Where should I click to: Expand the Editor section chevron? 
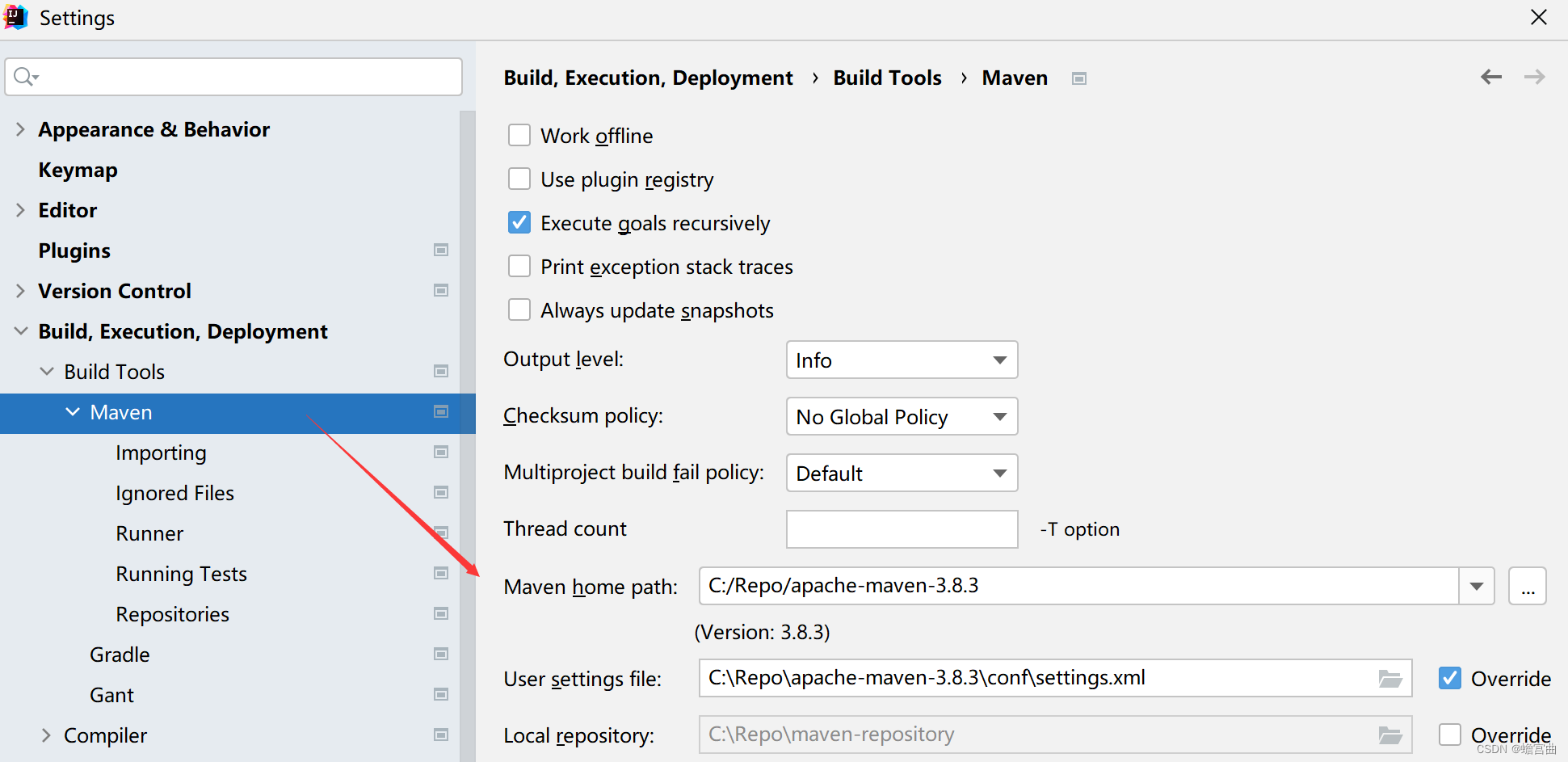point(21,210)
